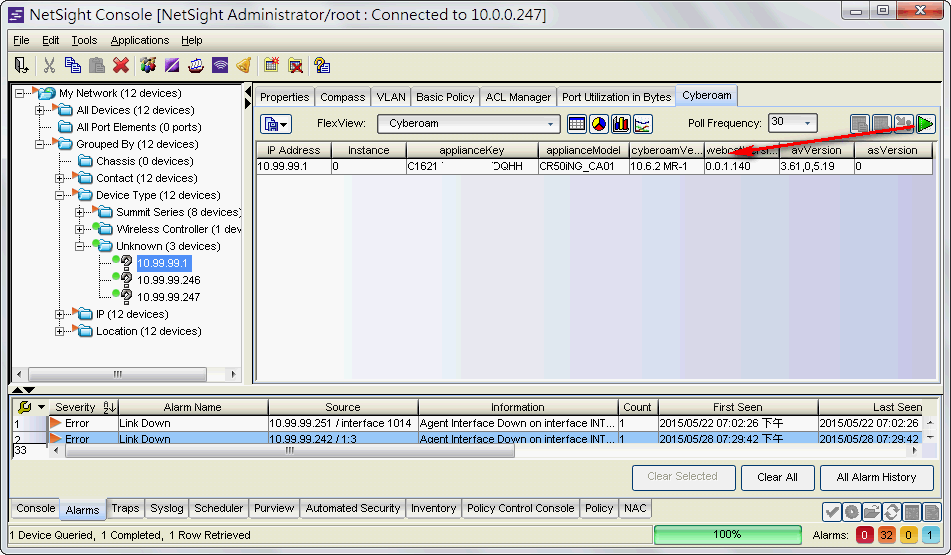Click the bell alarm icon
951x555 pixels.
(x=244, y=65)
